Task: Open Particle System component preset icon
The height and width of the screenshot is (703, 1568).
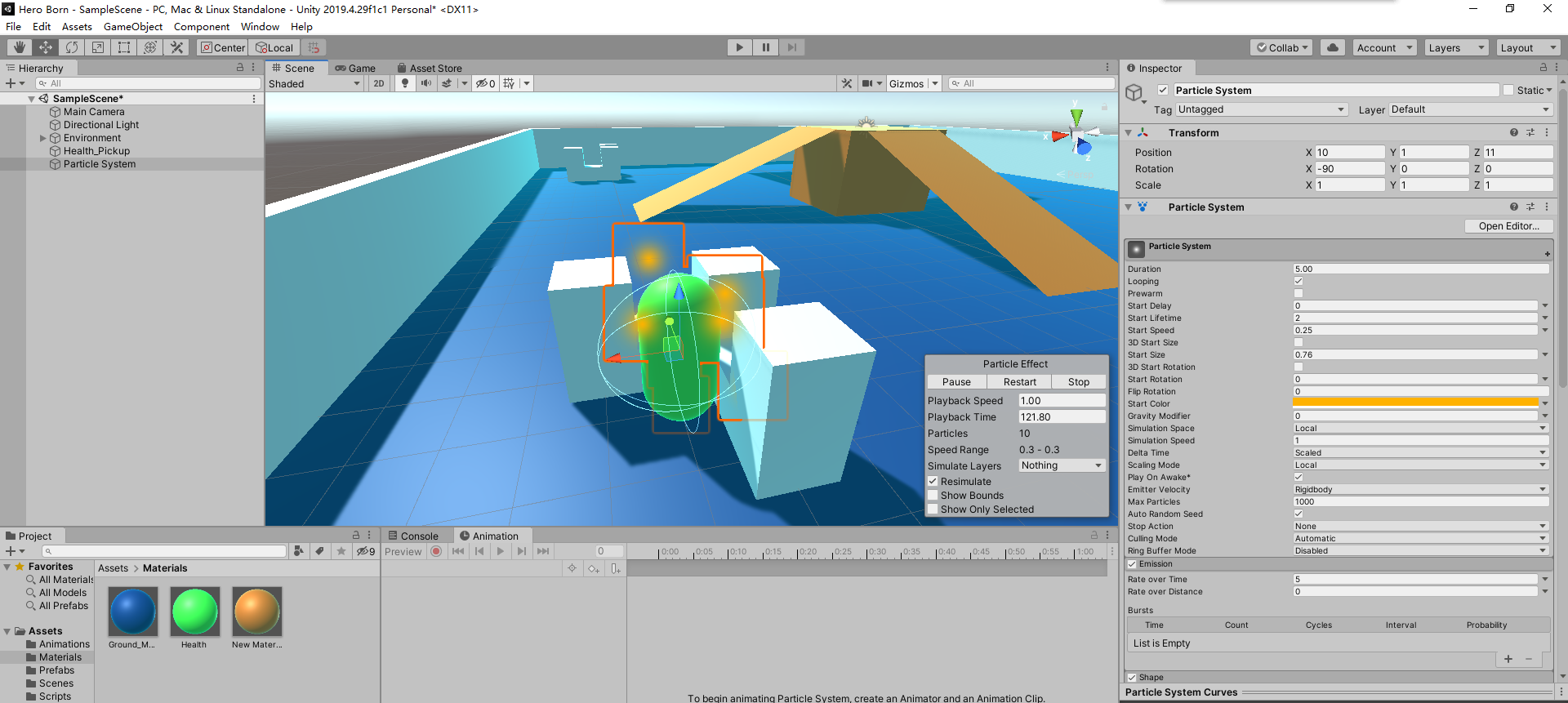Action: point(1530,207)
